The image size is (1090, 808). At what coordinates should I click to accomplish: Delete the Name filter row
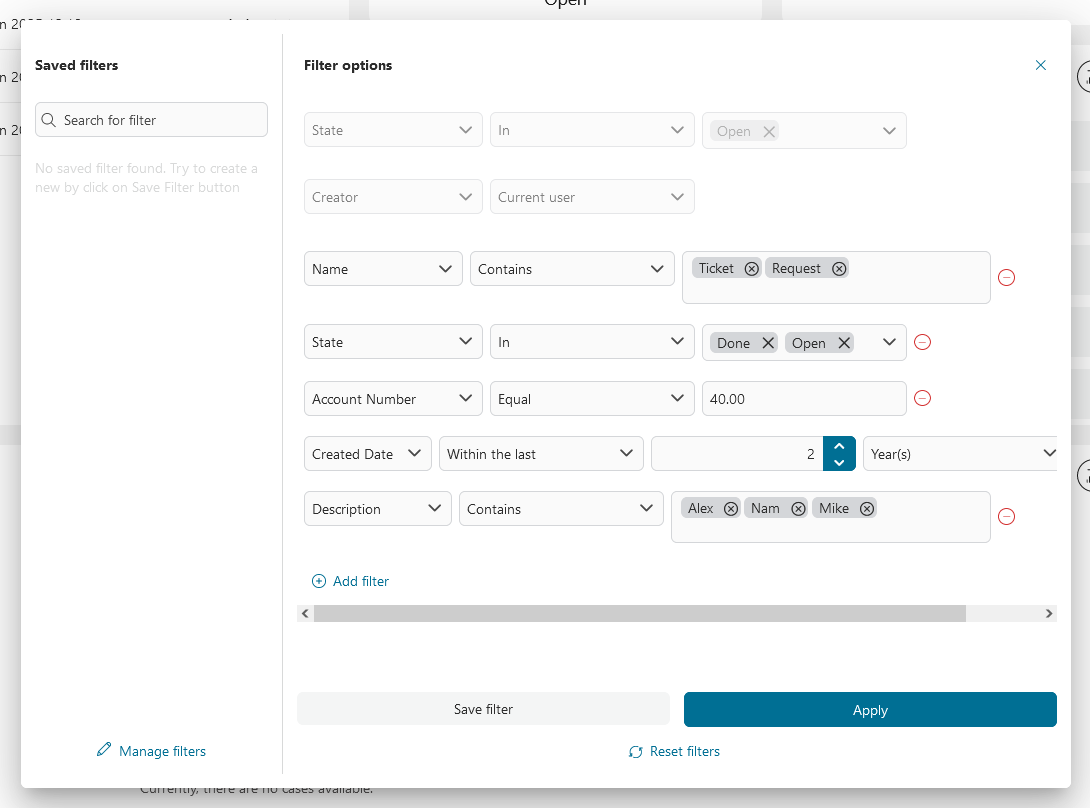1007,277
